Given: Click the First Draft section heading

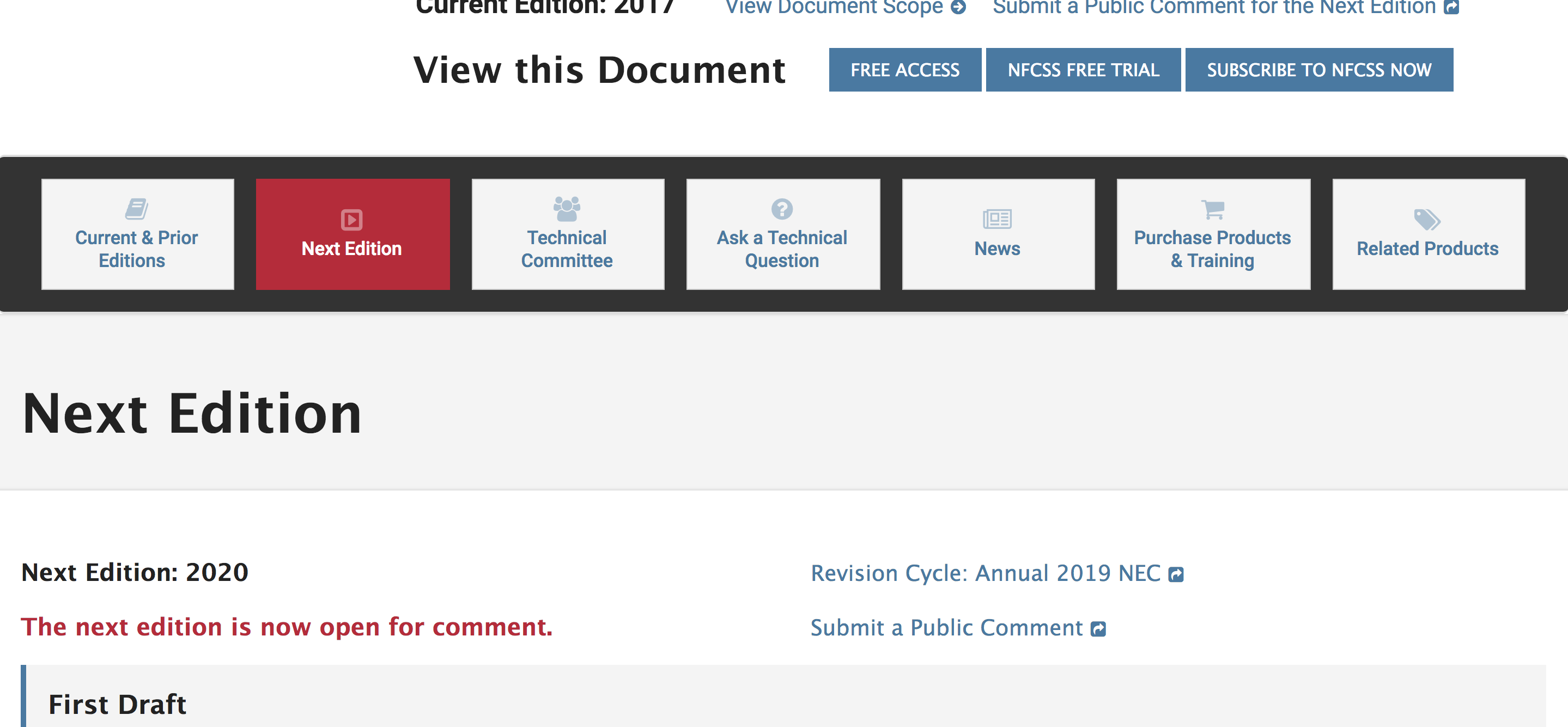Looking at the screenshot, I should click(118, 705).
